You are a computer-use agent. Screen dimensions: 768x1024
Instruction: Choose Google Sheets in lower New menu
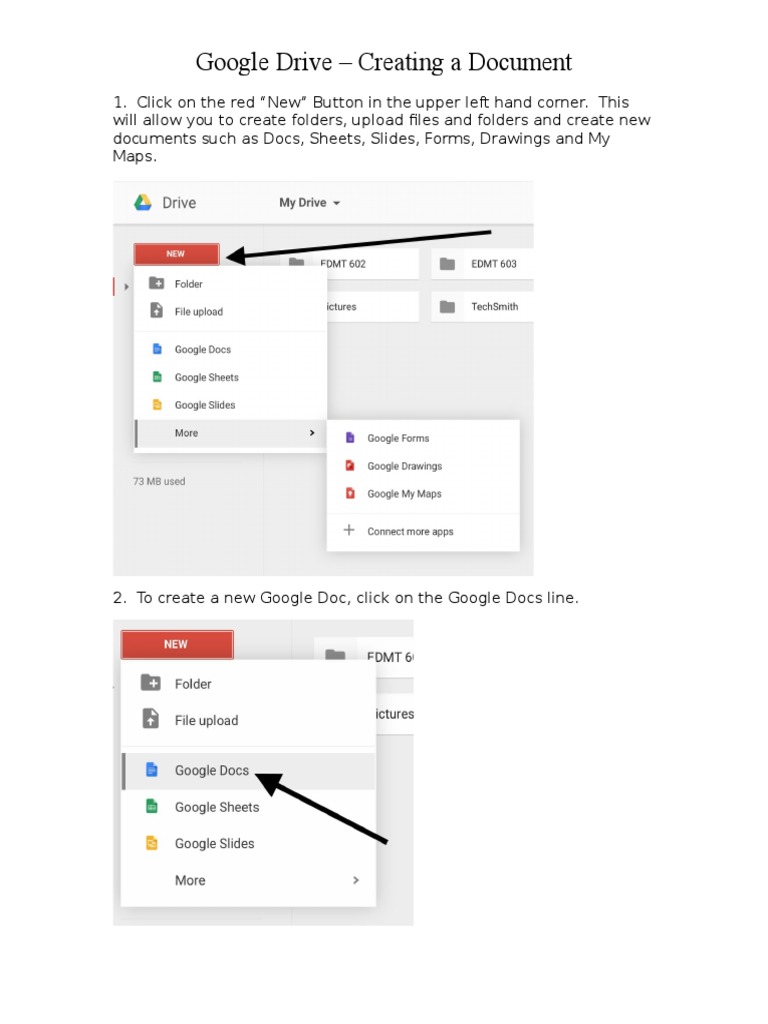coord(248,807)
